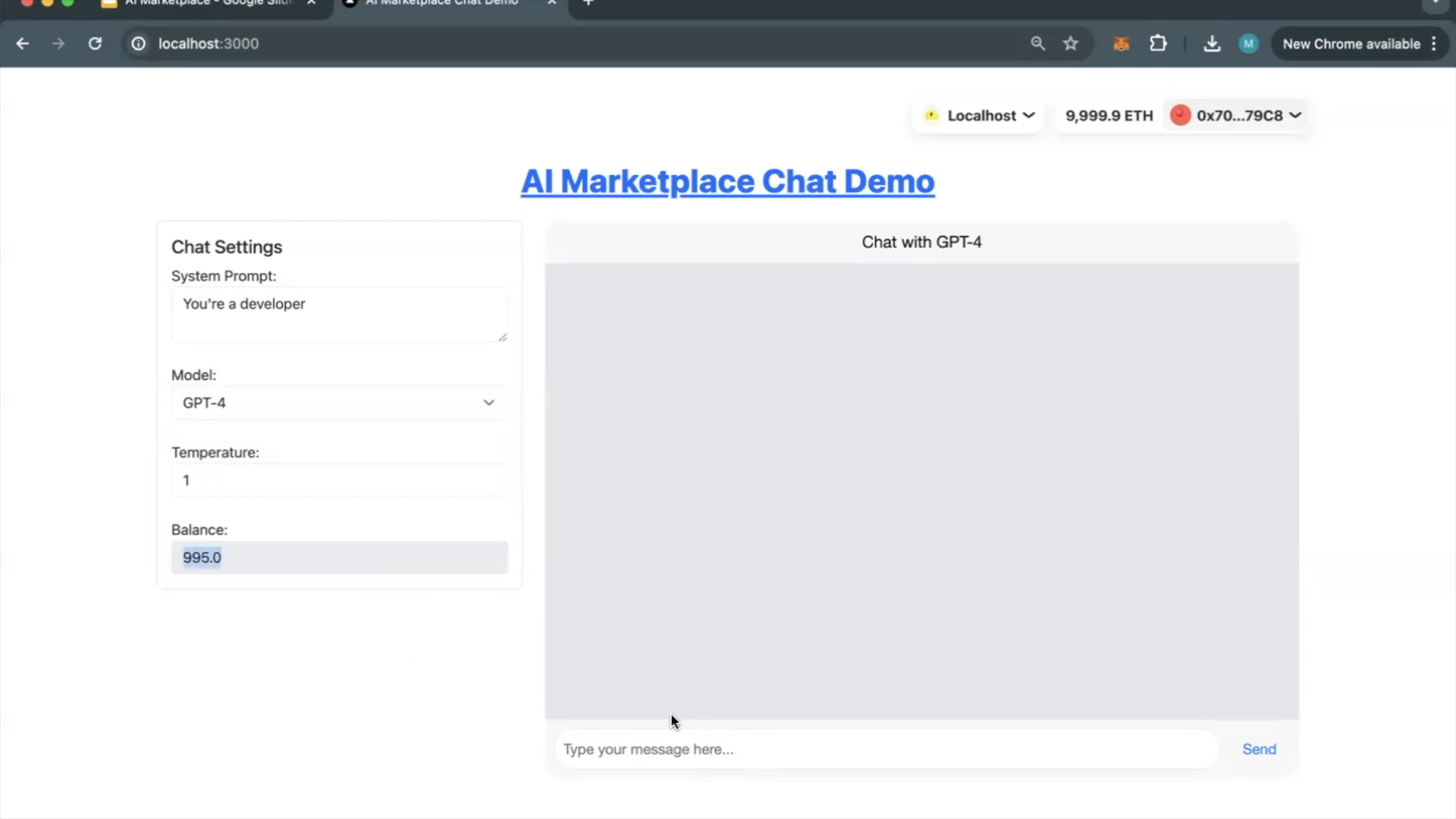Click the browser forward arrow
The width and height of the screenshot is (1456, 819).
(58, 43)
